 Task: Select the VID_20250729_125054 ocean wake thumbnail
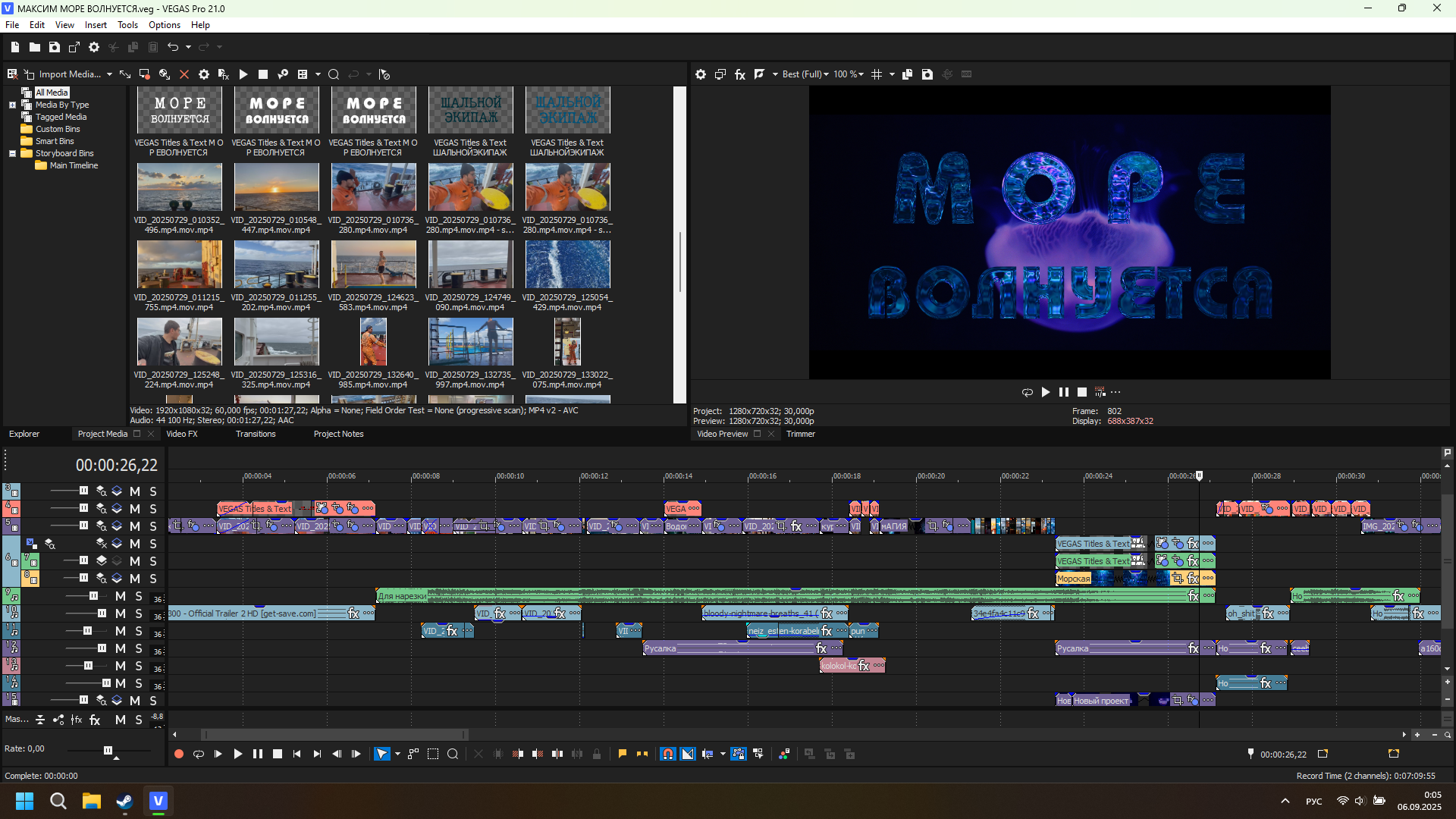[567, 265]
